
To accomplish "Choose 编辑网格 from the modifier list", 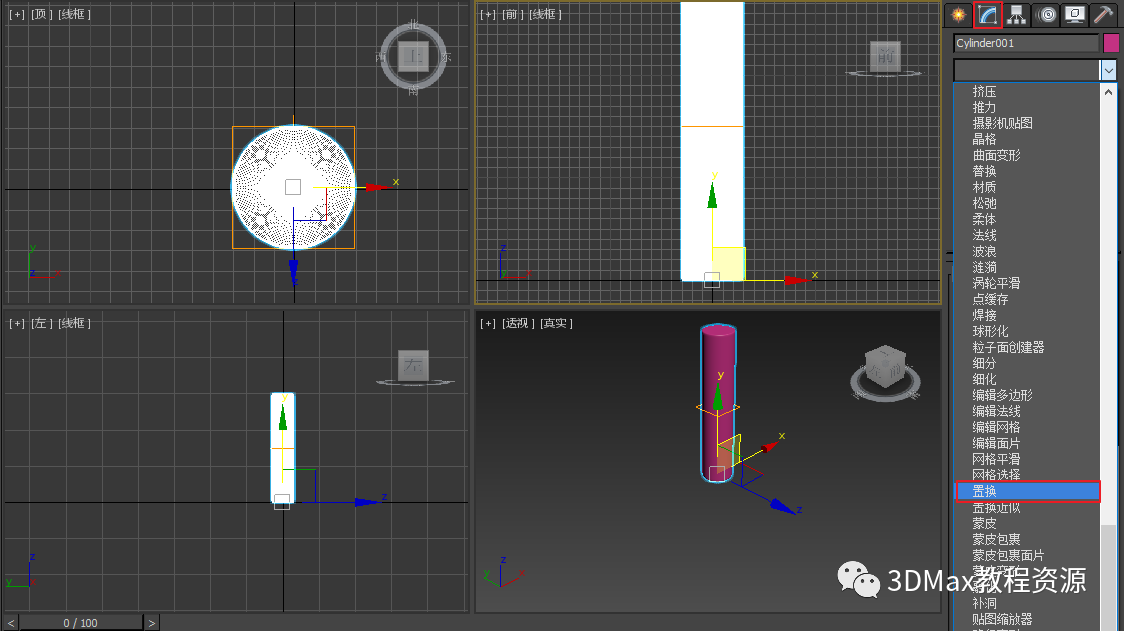I will [x=996, y=427].
